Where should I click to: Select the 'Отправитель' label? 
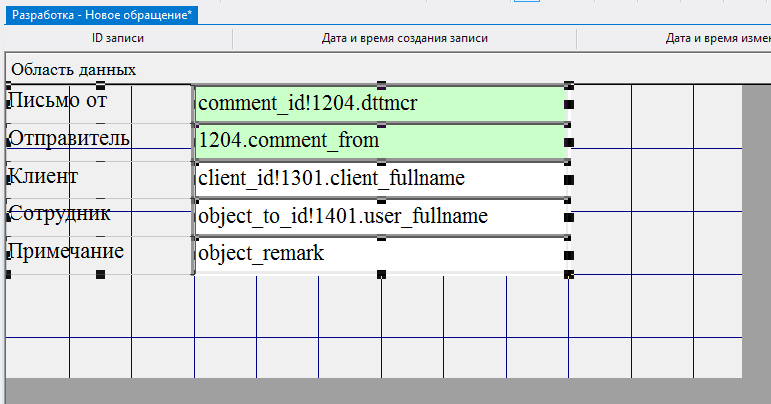[68, 137]
